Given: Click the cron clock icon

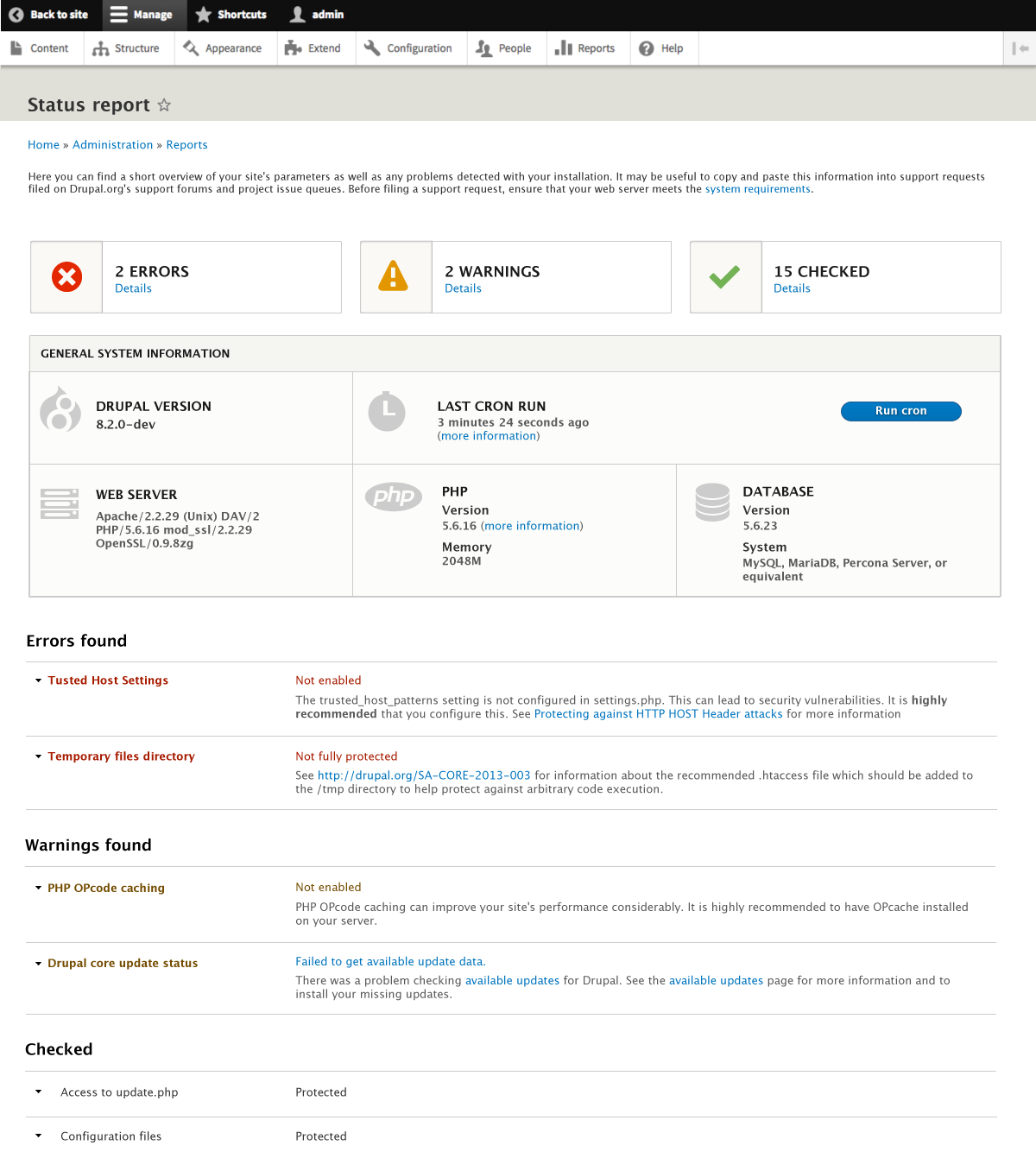Looking at the screenshot, I should (387, 411).
